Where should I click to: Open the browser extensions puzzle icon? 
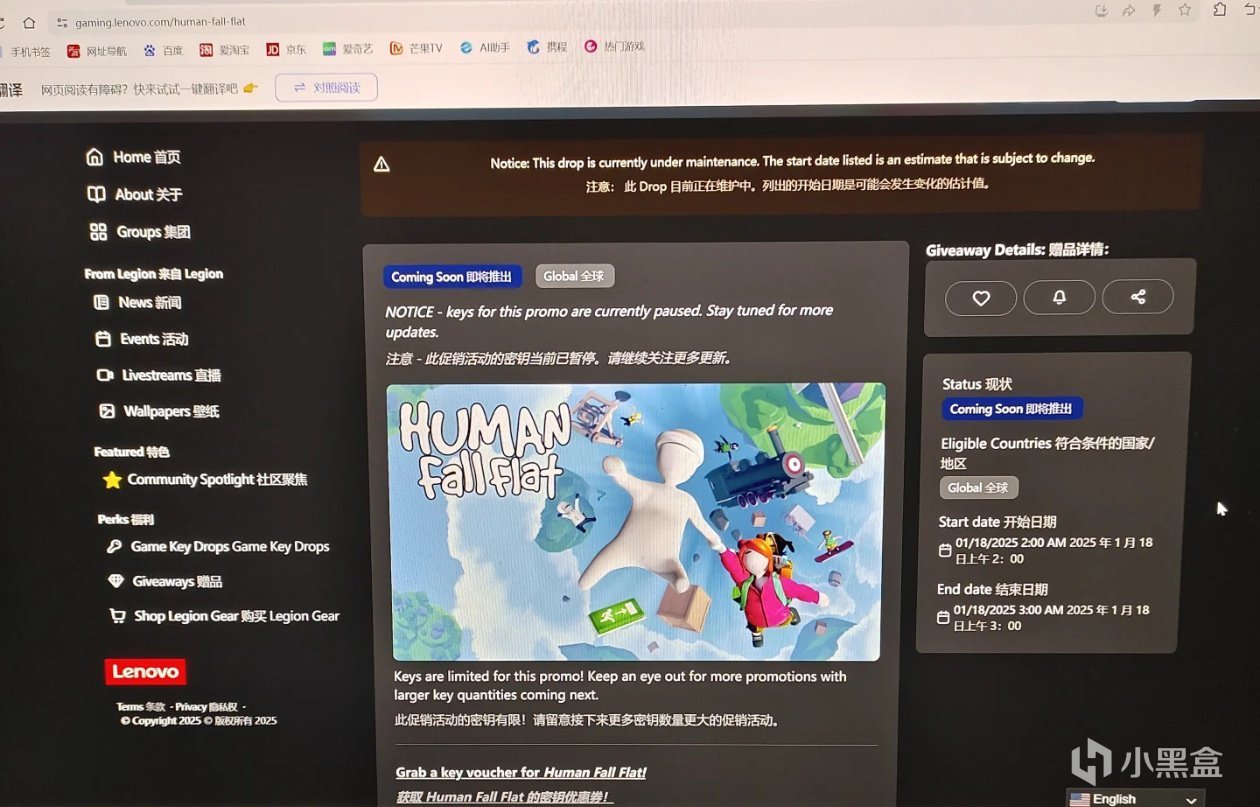pyautogui.click(x=1219, y=10)
